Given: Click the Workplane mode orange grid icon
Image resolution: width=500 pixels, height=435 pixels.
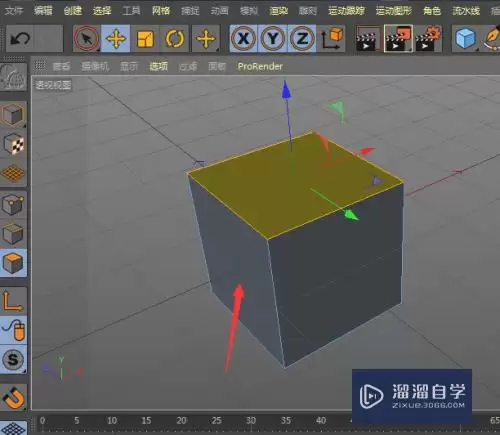Looking at the screenshot, I should 13,173.
